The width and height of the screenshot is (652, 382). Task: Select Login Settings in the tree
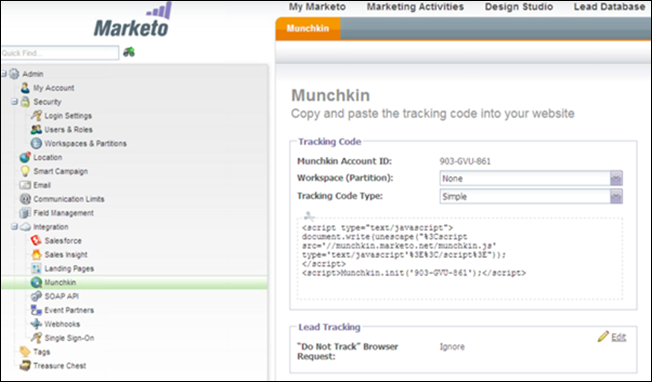point(68,116)
